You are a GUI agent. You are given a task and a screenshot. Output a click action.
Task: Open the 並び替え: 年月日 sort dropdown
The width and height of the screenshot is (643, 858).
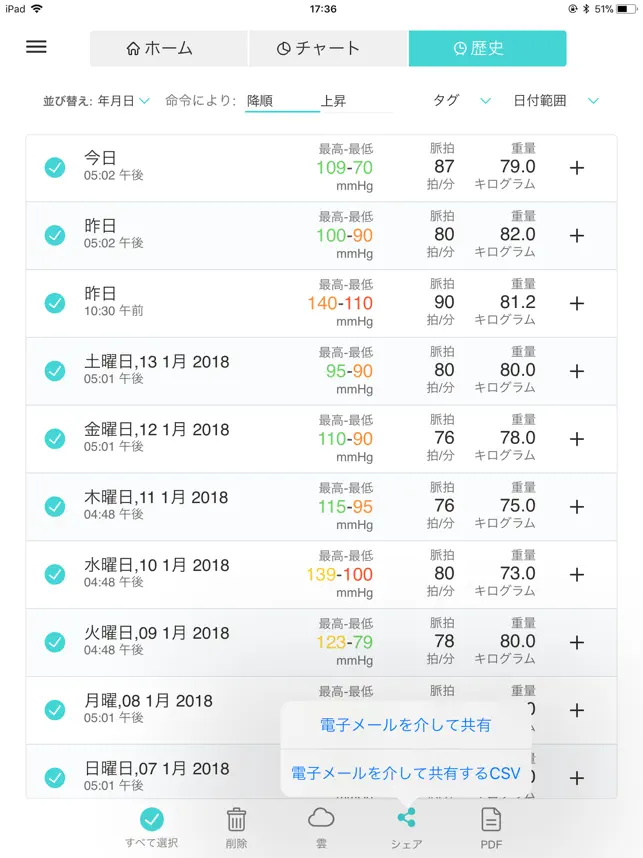[x=96, y=101]
